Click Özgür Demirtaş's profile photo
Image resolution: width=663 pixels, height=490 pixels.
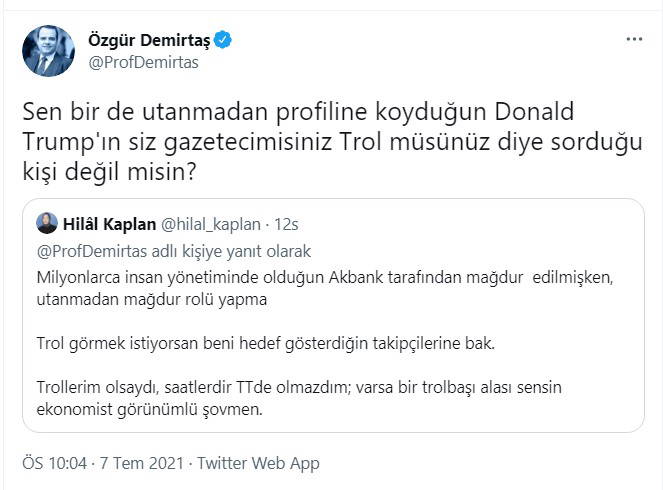point(47,50)
